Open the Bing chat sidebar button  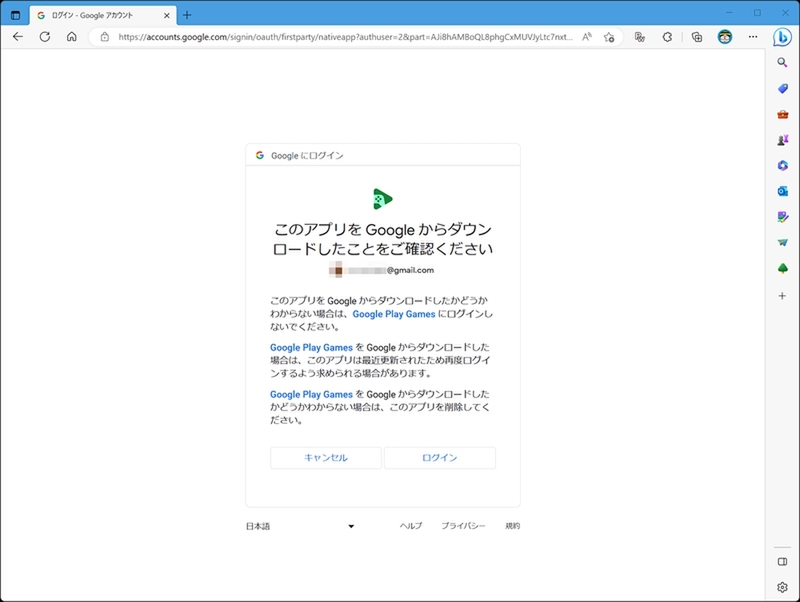coord(782,37)
